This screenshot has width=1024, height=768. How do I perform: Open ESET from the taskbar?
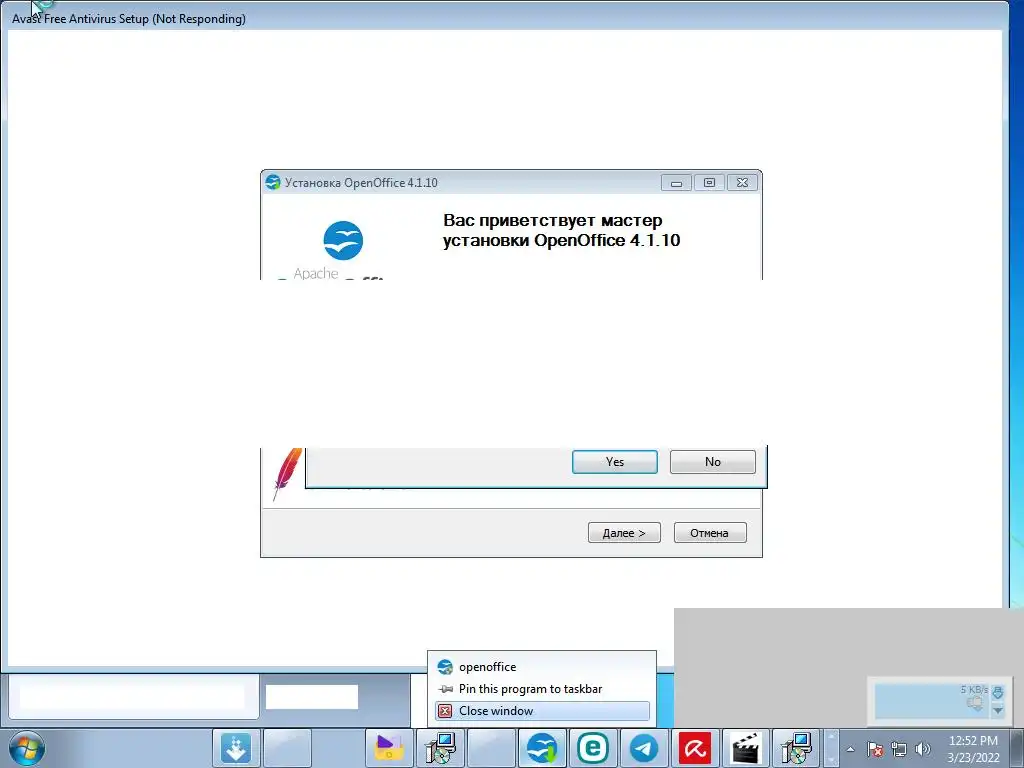593,748
